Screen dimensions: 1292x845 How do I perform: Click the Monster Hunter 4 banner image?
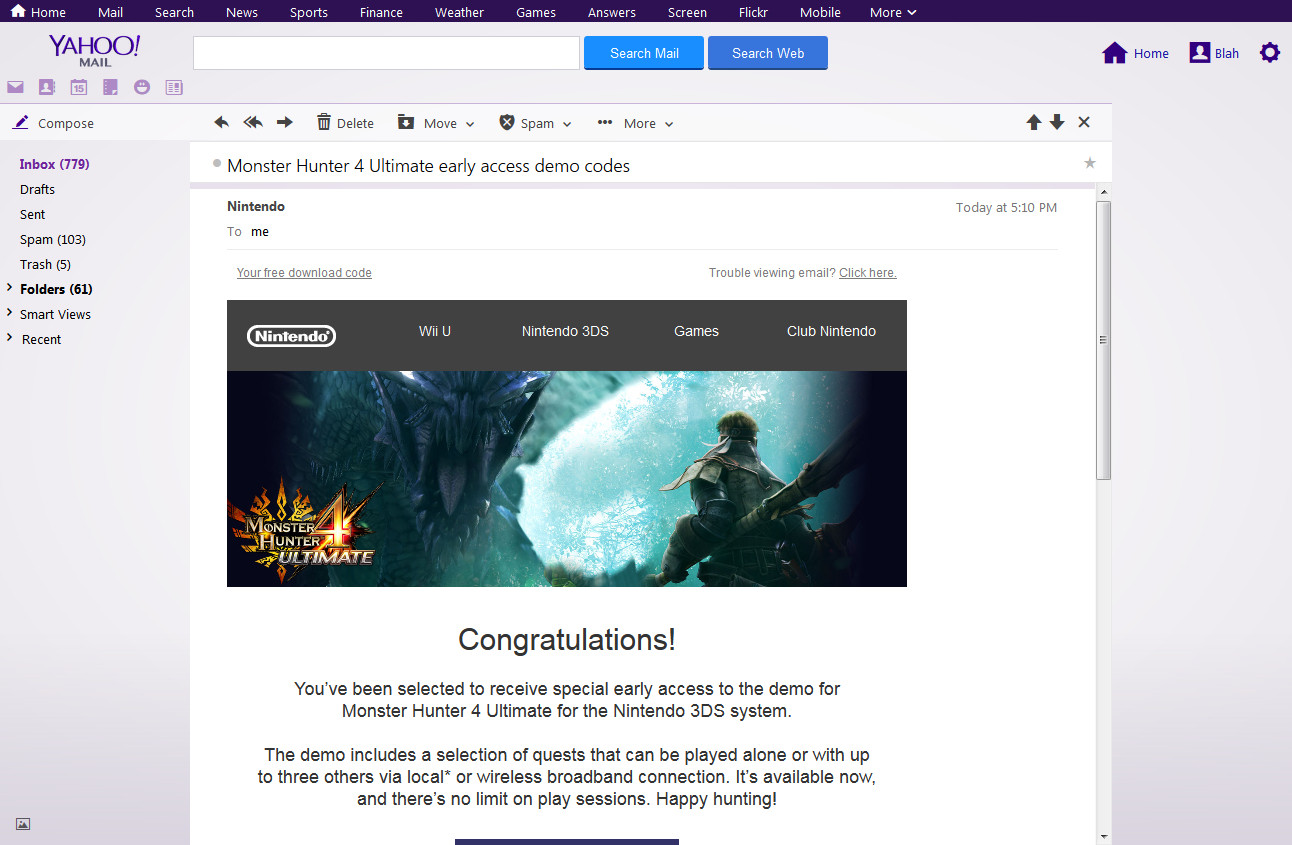click(x=567, y=479)
